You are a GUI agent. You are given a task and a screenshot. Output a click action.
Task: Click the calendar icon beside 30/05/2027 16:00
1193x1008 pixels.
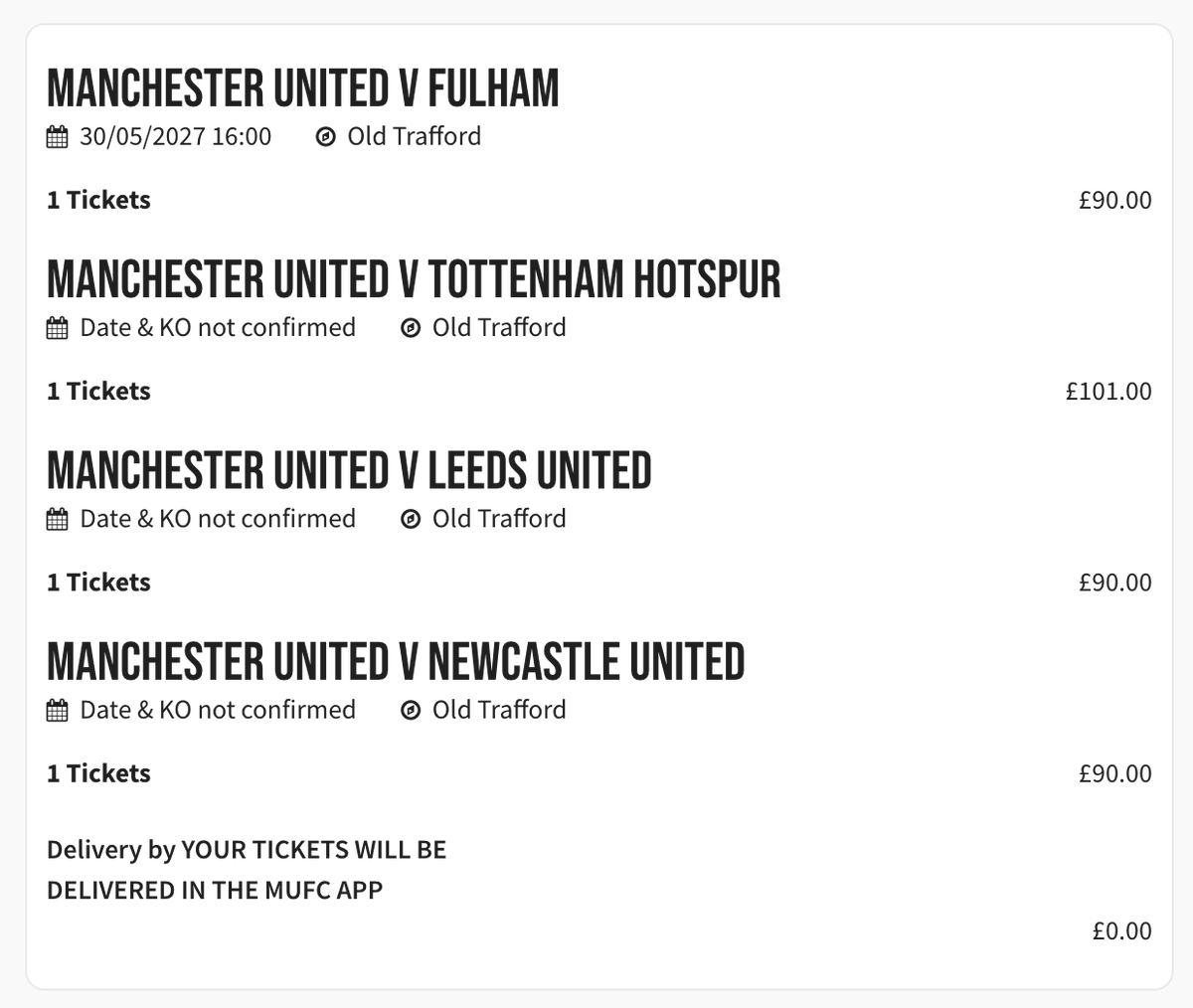tap(58, 136)
